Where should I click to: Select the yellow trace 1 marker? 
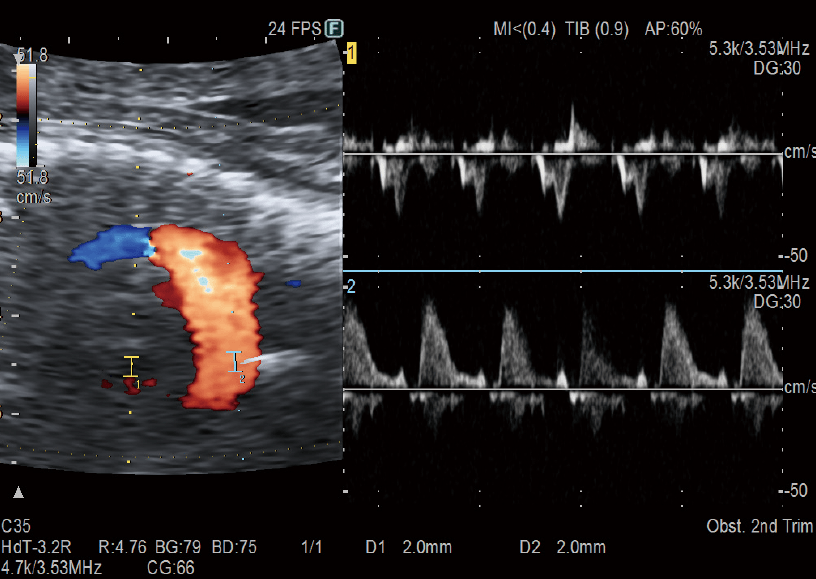click(351, 54)
